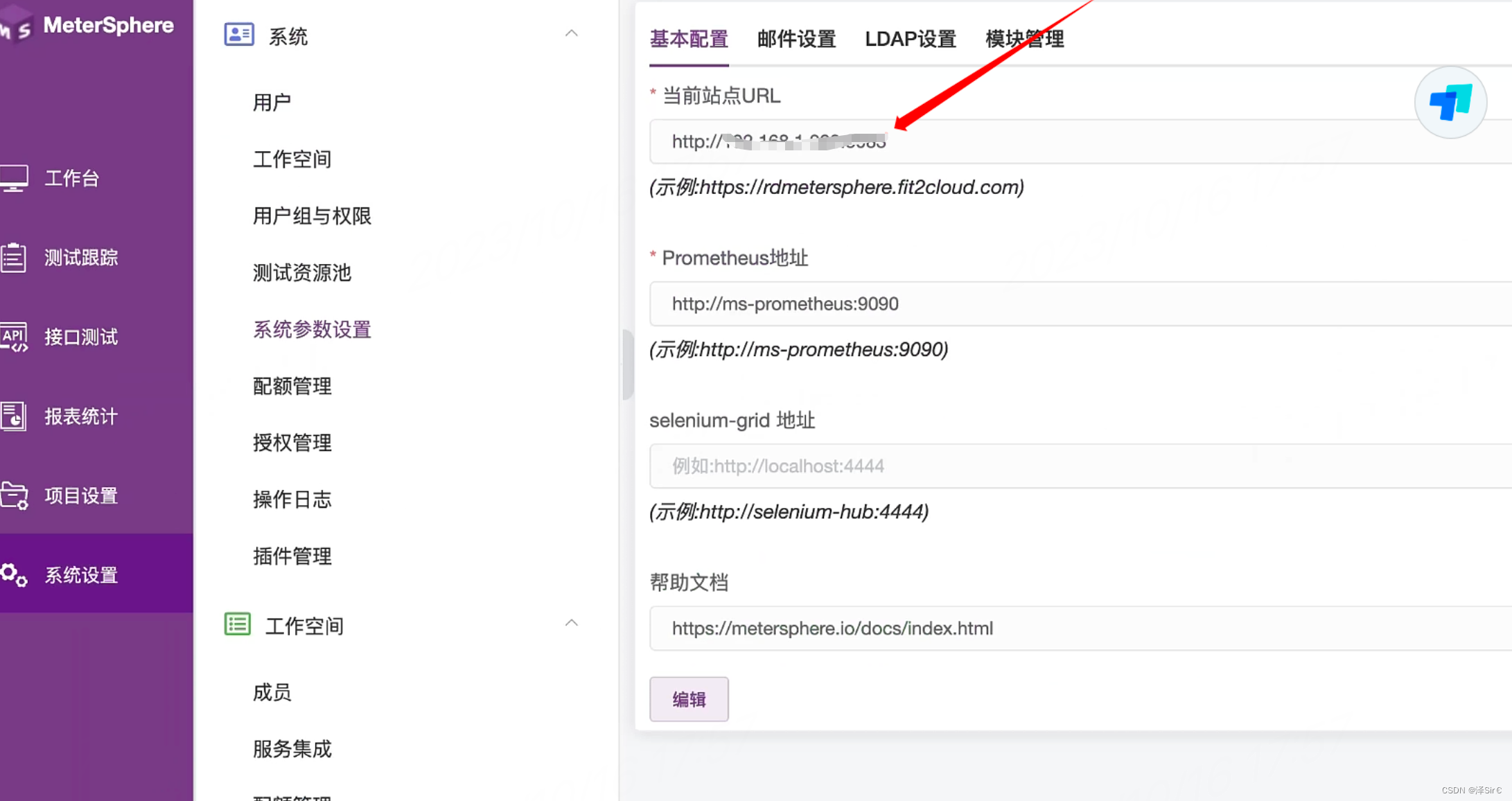Open the 测试跟踪 clipboard icon
The image size is (1512, 801).
pos(14,258)
